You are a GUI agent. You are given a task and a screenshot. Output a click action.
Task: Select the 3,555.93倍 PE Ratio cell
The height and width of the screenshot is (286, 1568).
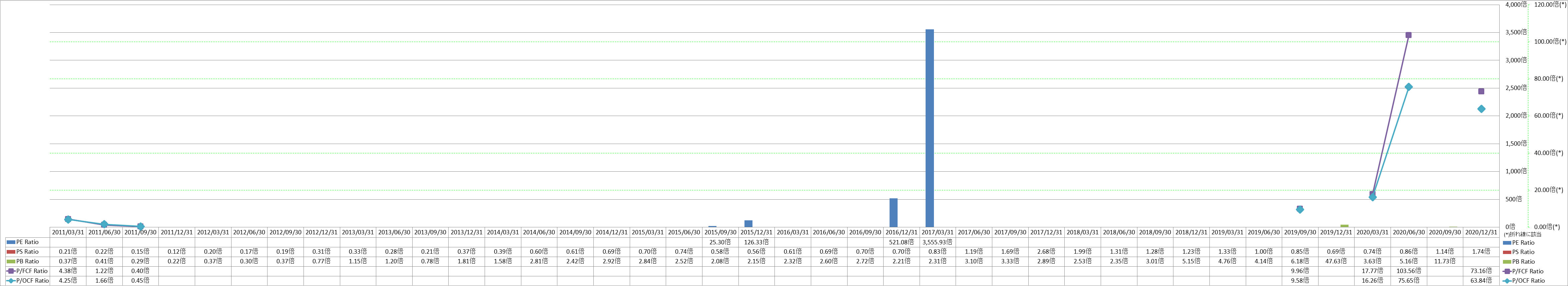[937, 242]
